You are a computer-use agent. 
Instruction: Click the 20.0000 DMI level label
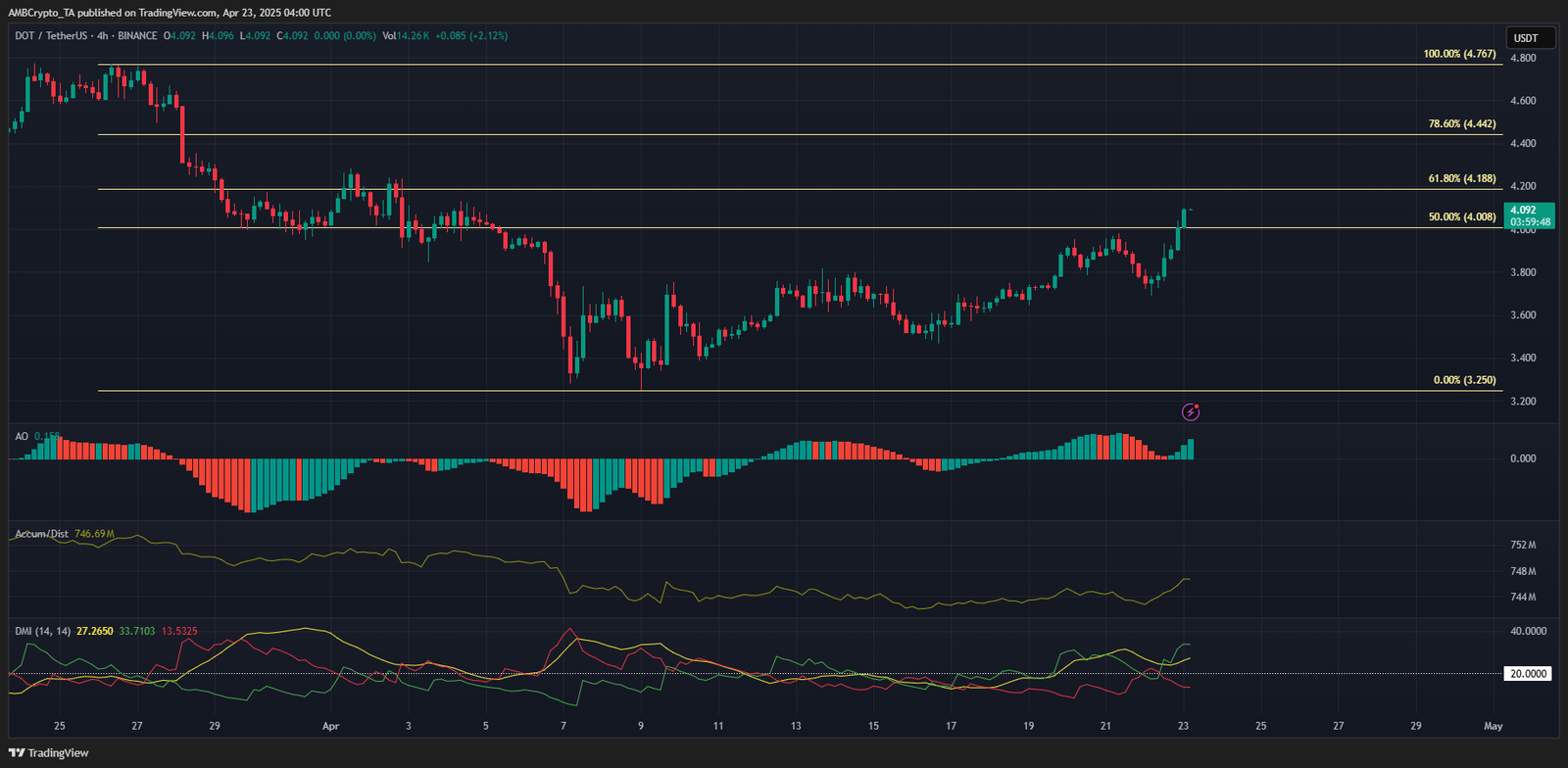coord(1528,674)
